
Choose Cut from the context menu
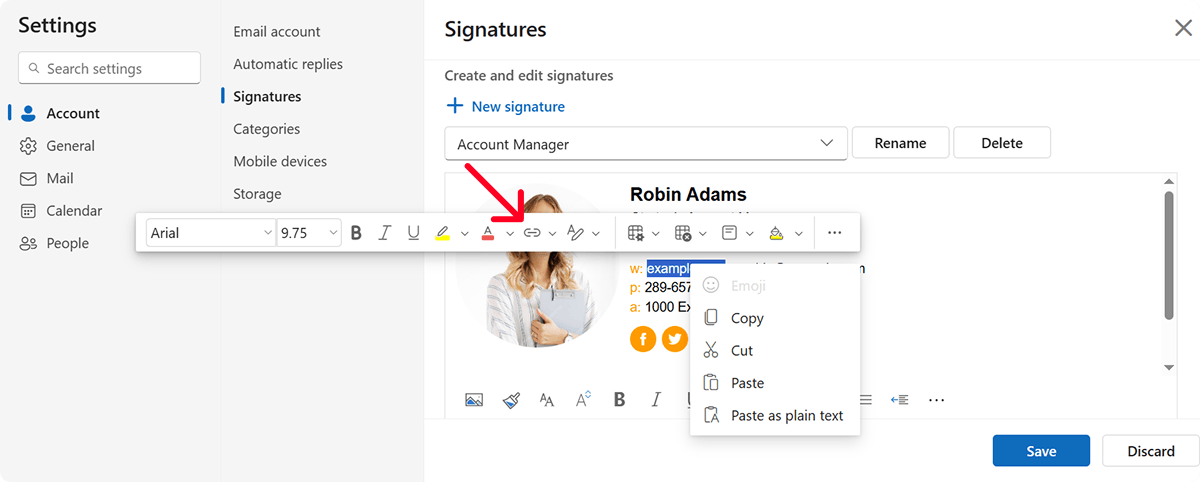click(x=775, y=351)
